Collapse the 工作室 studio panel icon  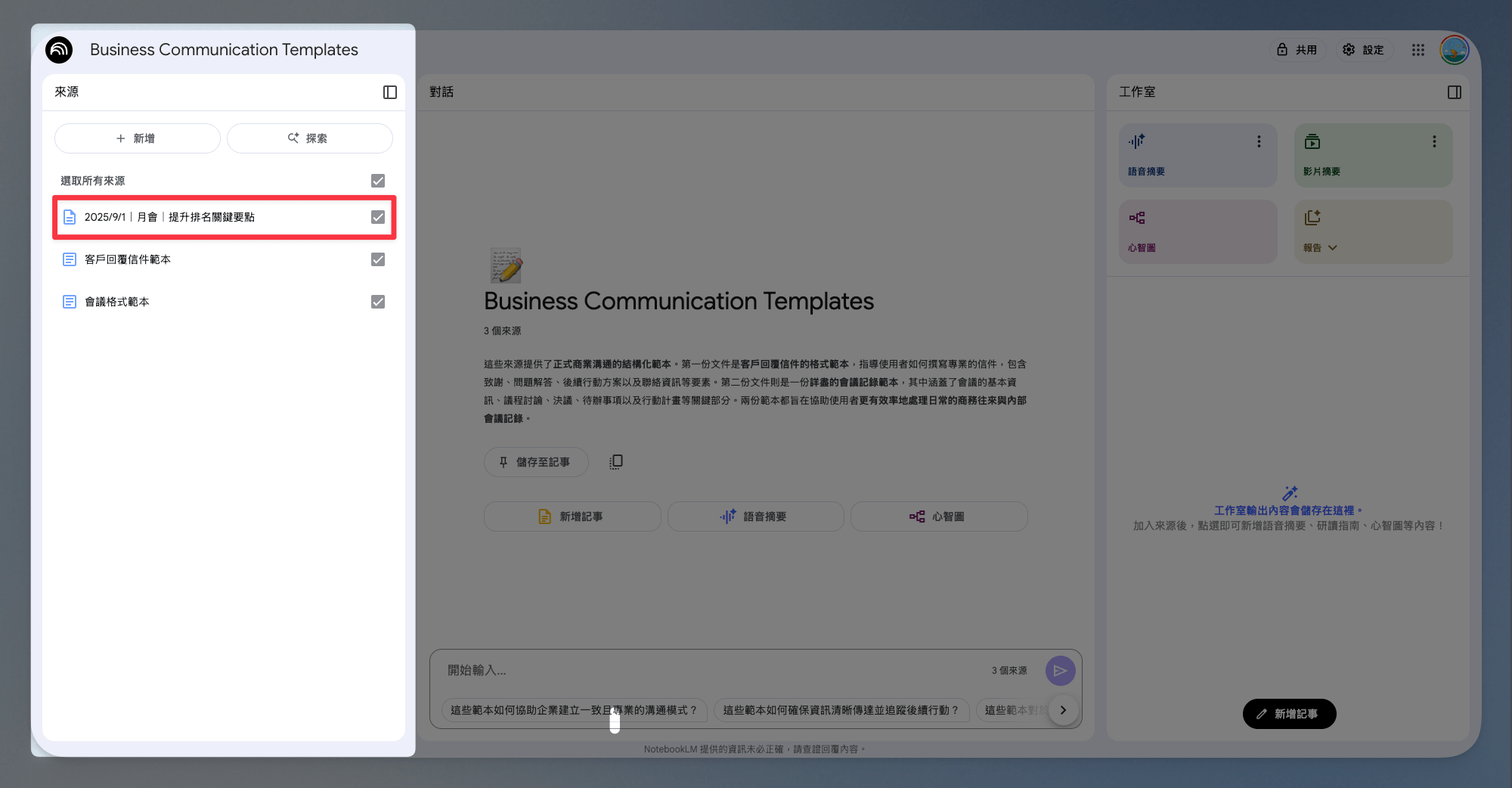point(1455,92)
